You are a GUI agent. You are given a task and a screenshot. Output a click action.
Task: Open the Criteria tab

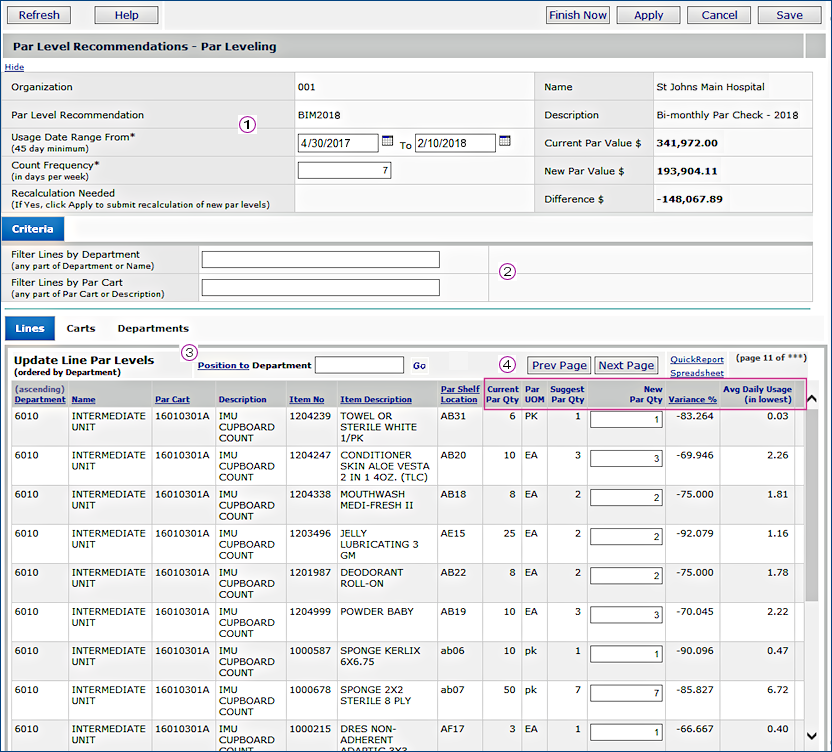click(33, 229)
